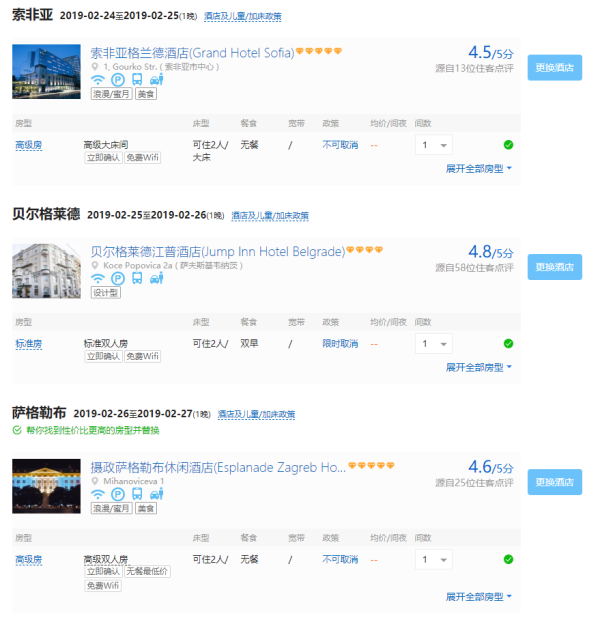
Task: Open Jump Inn Hotel Belgrade photo thumbnail
Action: 47,271
